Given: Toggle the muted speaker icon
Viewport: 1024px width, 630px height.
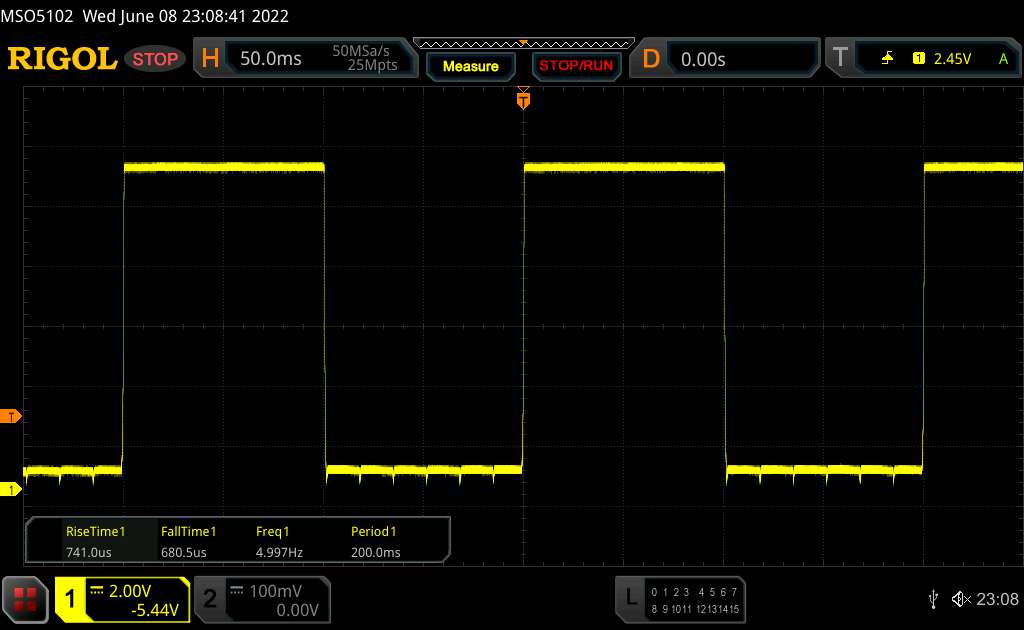Looking at the screenshot, I should pos(961,599).
